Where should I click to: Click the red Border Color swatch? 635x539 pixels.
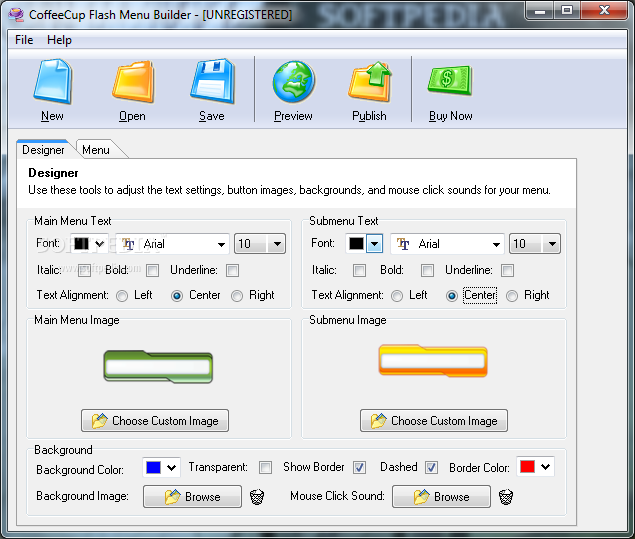tap(528, 467)
